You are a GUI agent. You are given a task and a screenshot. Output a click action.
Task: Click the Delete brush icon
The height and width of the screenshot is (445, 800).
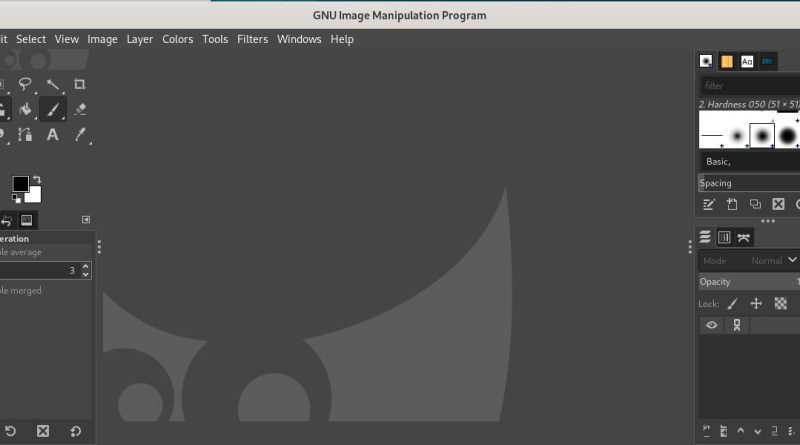click(x=778, y=205)
